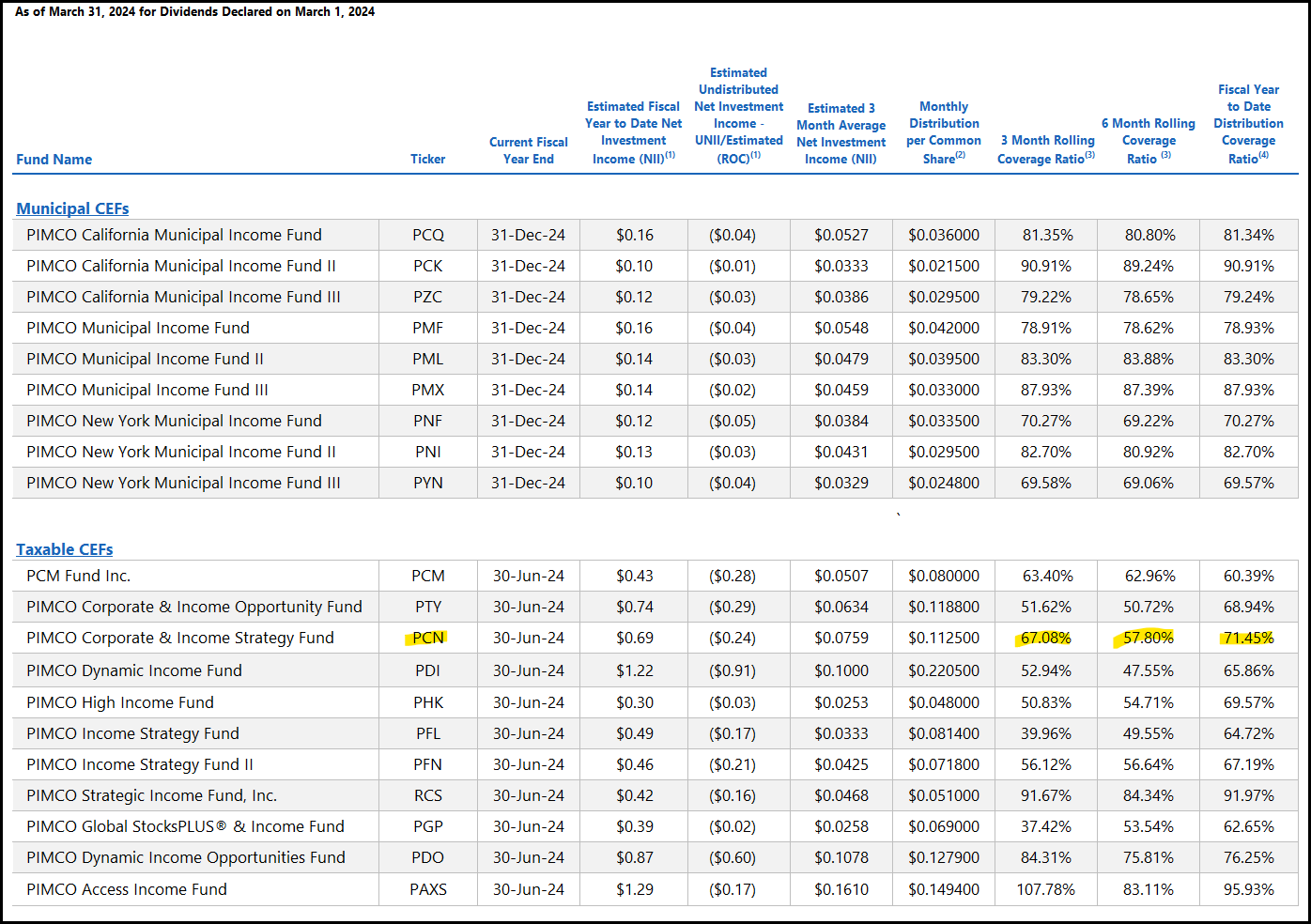Click the 37.42% coverage value for PGP
Viewport: 1311px width, 924px height.
tap(1045, 826)
